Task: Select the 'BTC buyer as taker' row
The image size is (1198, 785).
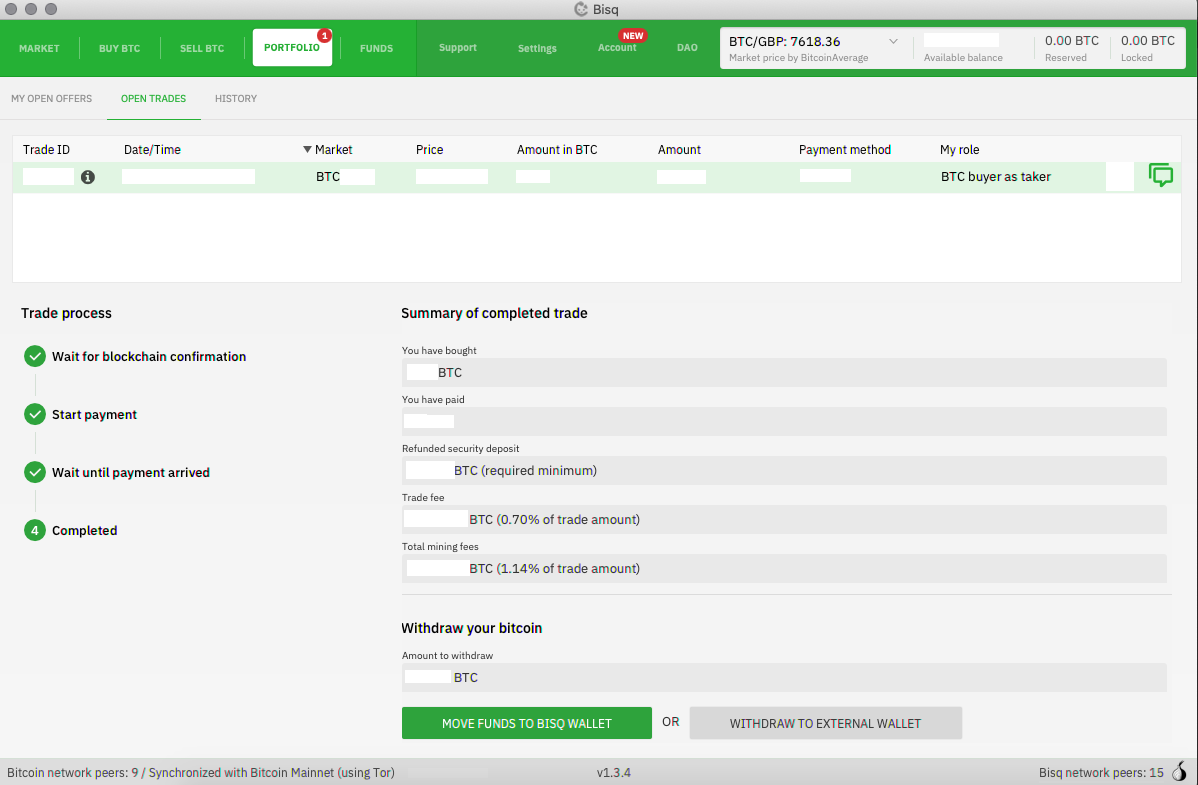Action: click(x=597, y=177)
